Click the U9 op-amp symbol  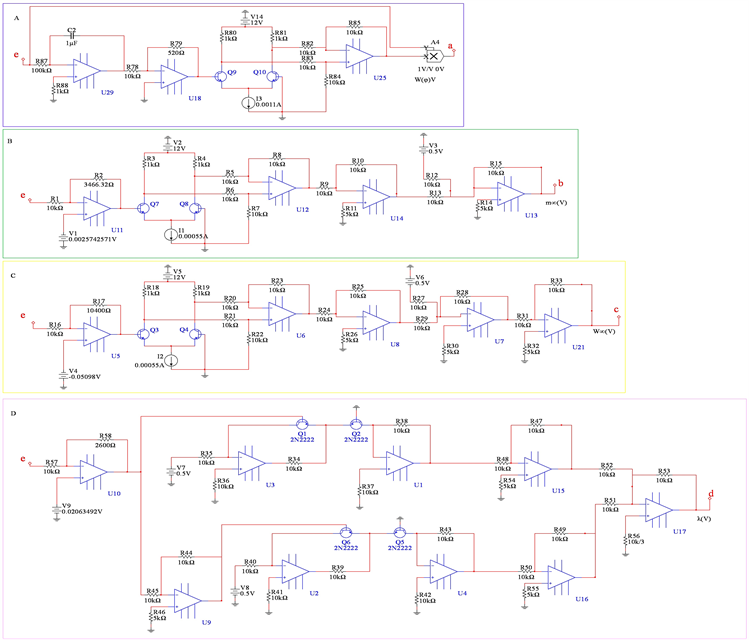pos(188,599)
